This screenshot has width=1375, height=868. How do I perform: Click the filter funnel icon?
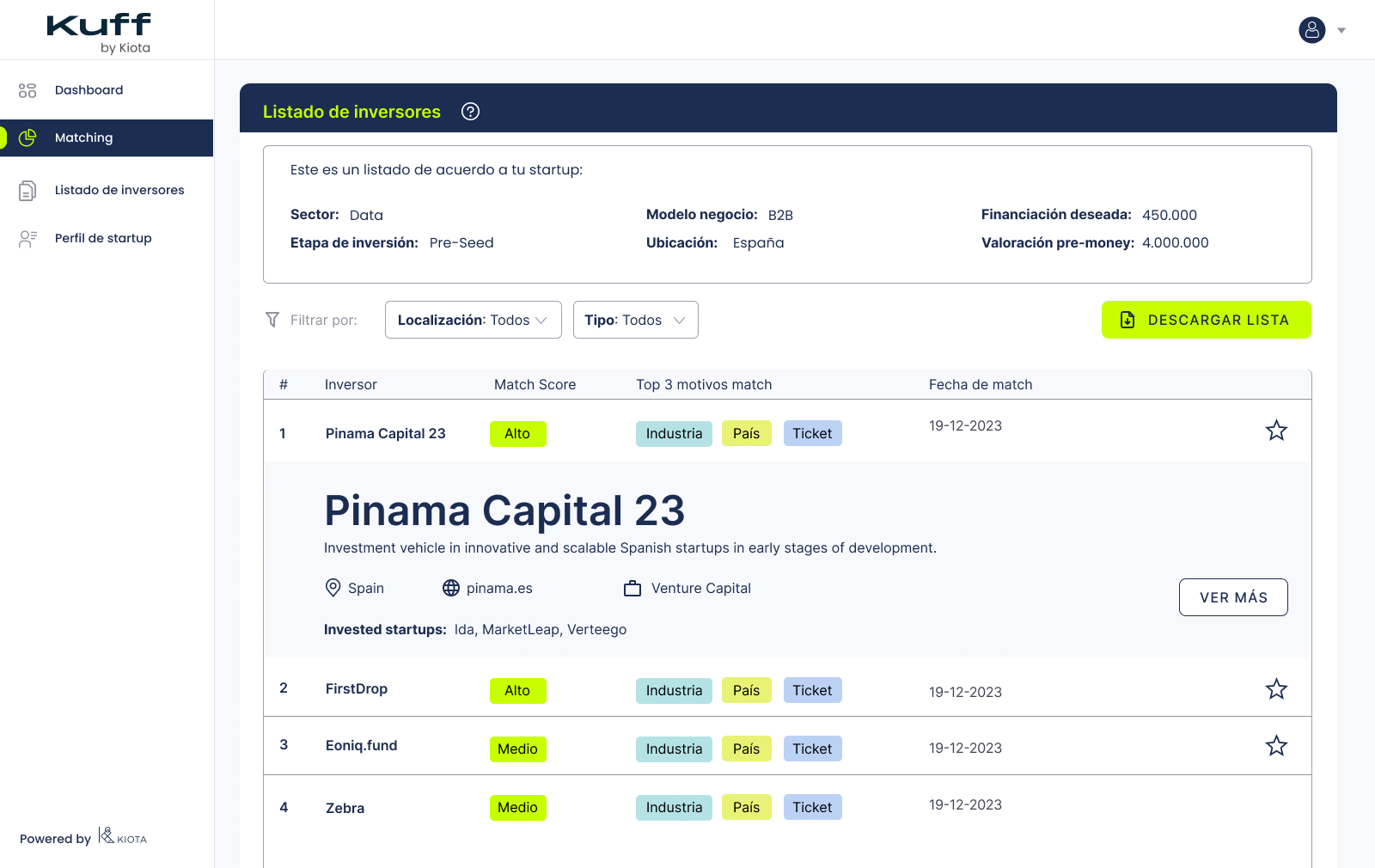point(272,320)
